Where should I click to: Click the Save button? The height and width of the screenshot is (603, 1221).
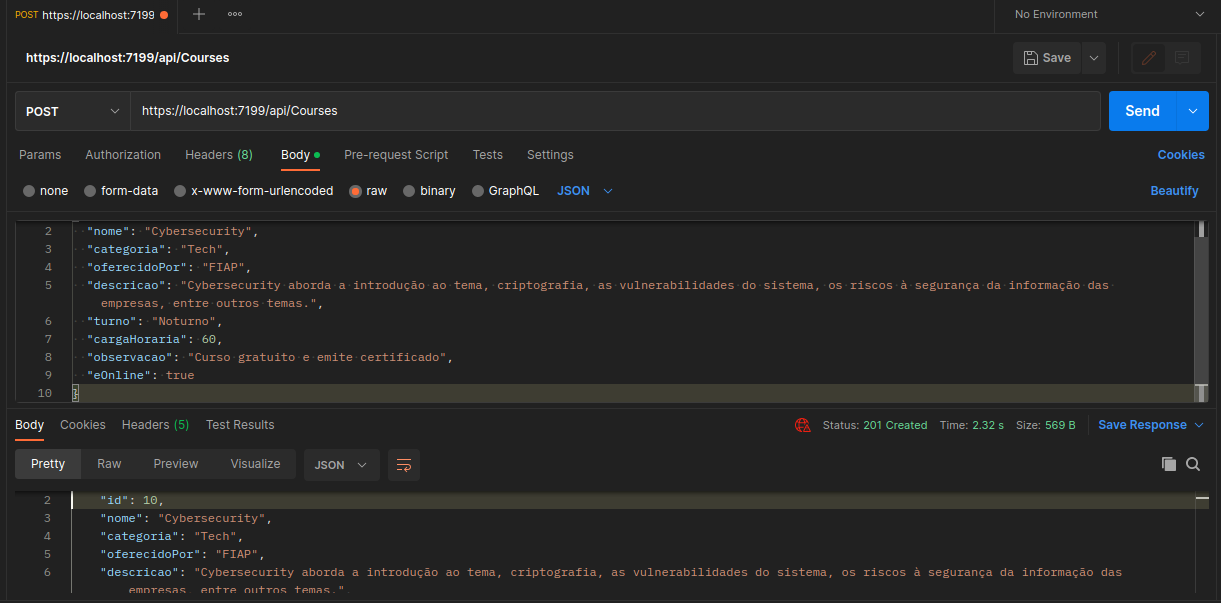pyautogui.click(x=1047, y=58)
